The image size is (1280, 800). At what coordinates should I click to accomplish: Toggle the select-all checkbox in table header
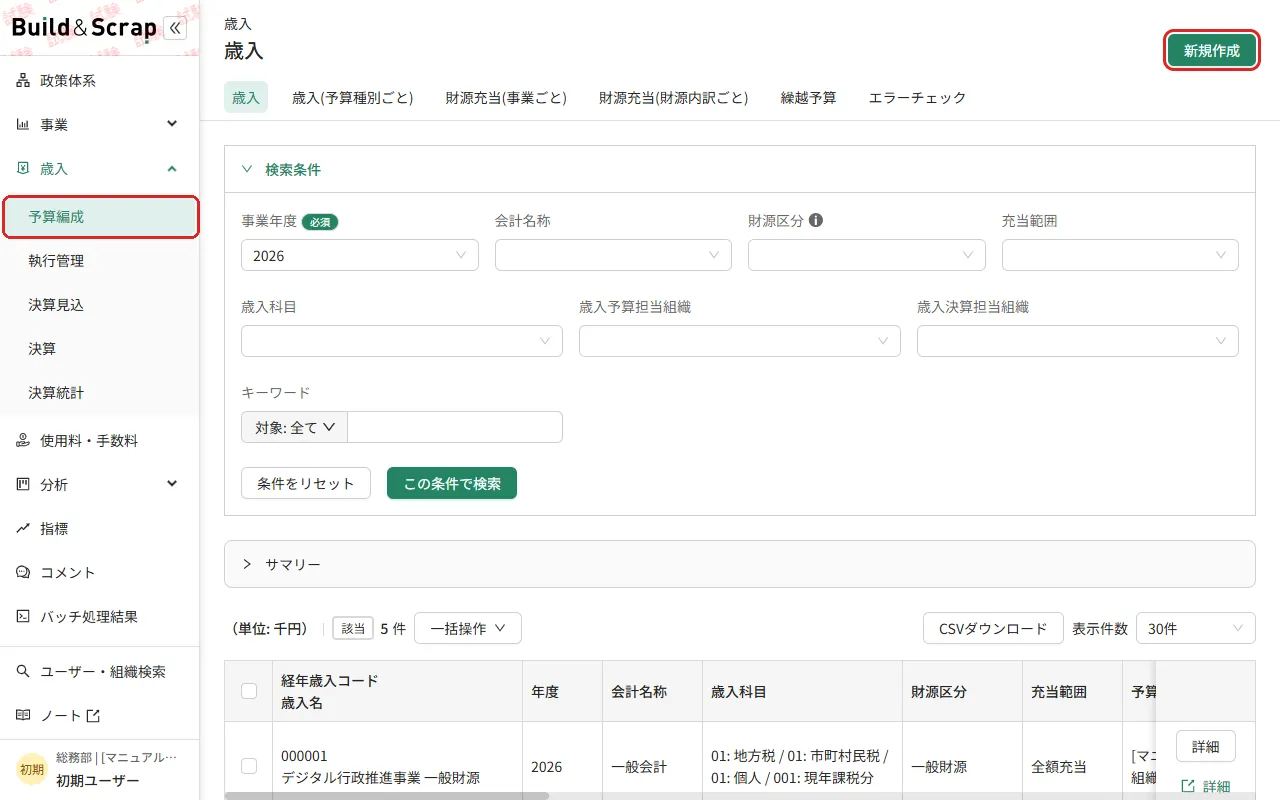(249, 691)
